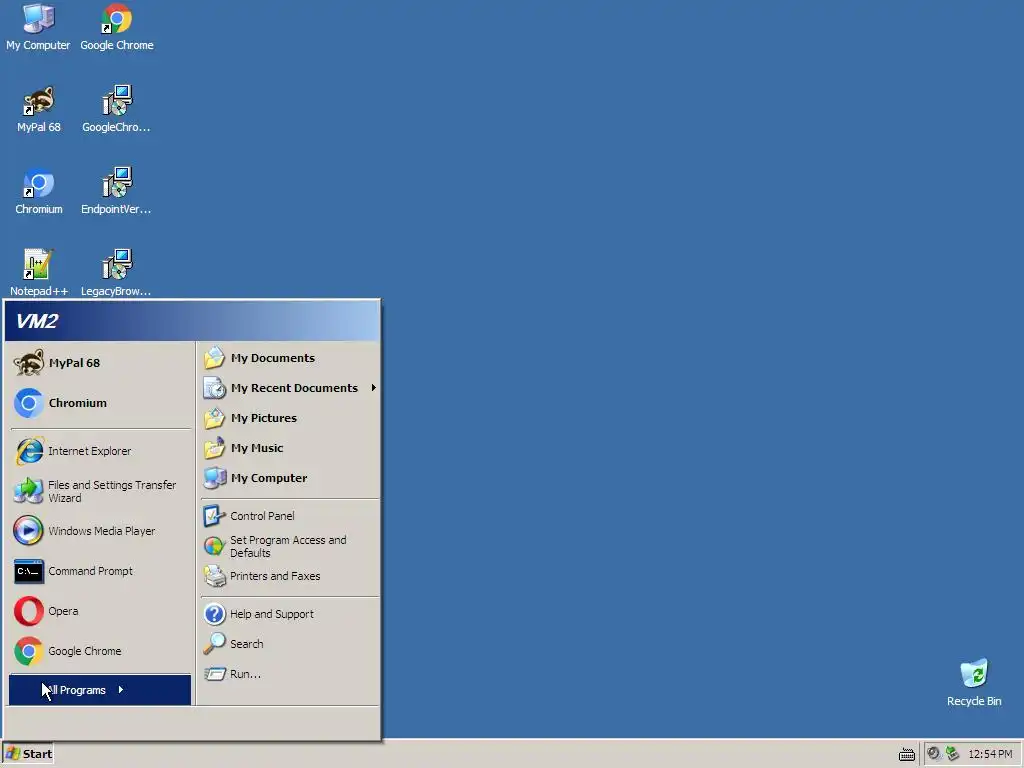Open My Music folder in Start menu
Viewport: 1024px width, 768px height.
[x=289, y=448]
